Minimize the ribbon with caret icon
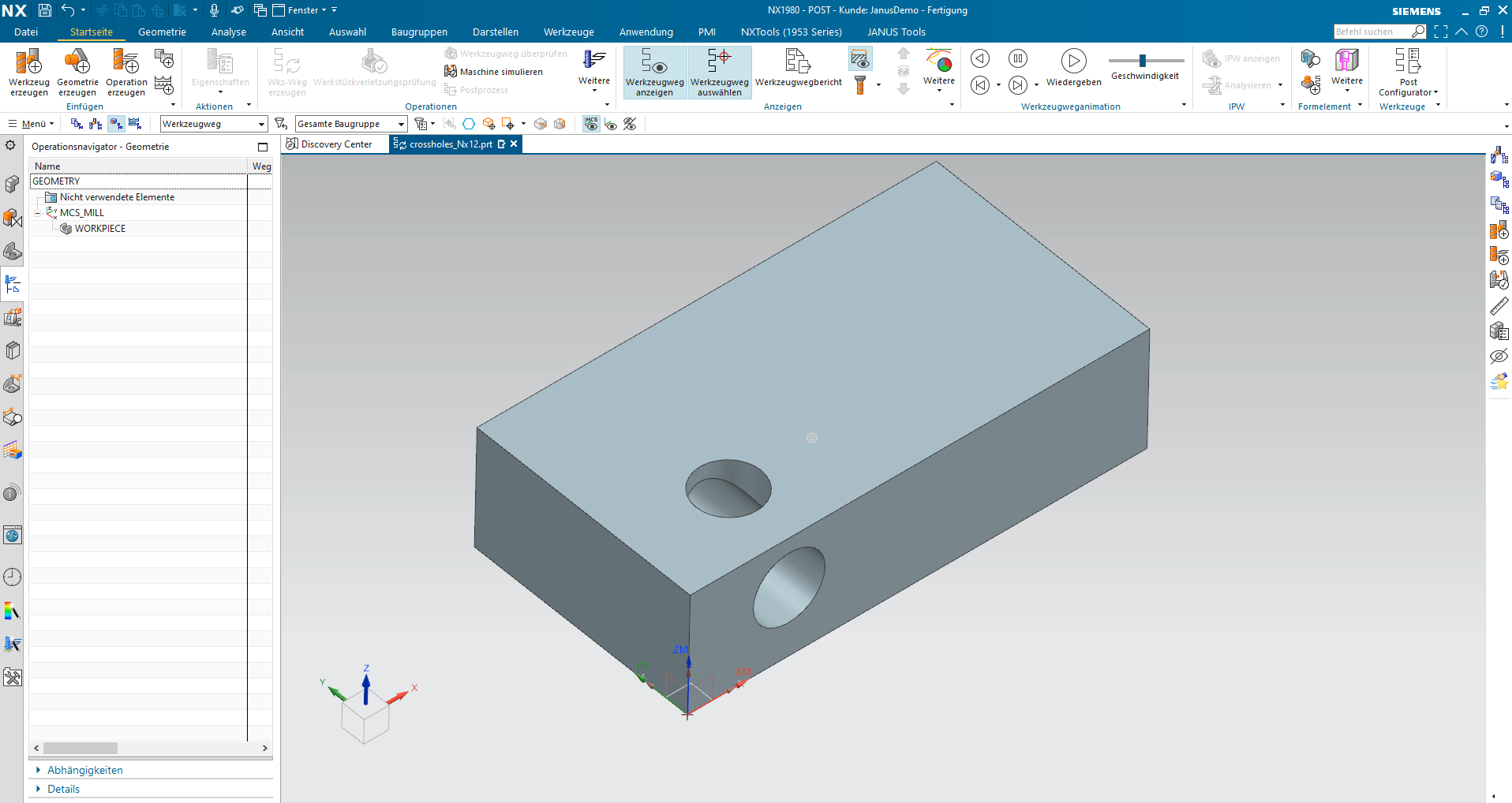Image resolution: width=1512 pixels, height=803 pixels. pyautogui.click(x=1461, y=32)
